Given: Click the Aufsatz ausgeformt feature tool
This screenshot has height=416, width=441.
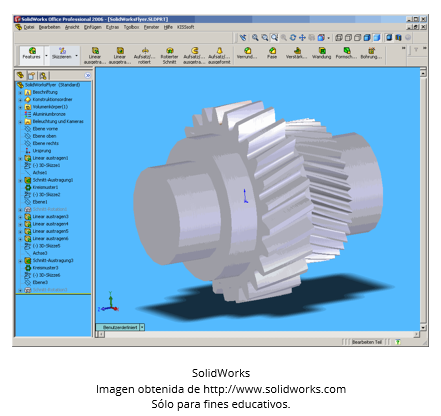Looking at the screenshot, I should click(219, 55).
